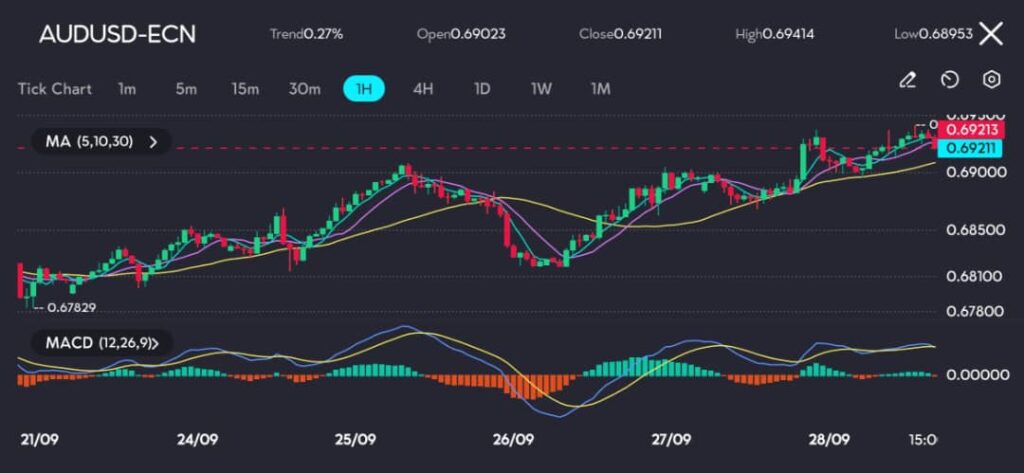
Task: Close the AUDUSD-ECN chart with X
Action: tap(990, 34)
